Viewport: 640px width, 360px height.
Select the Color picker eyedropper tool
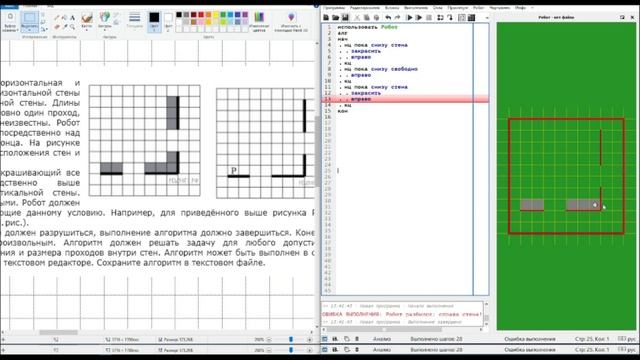64,27
